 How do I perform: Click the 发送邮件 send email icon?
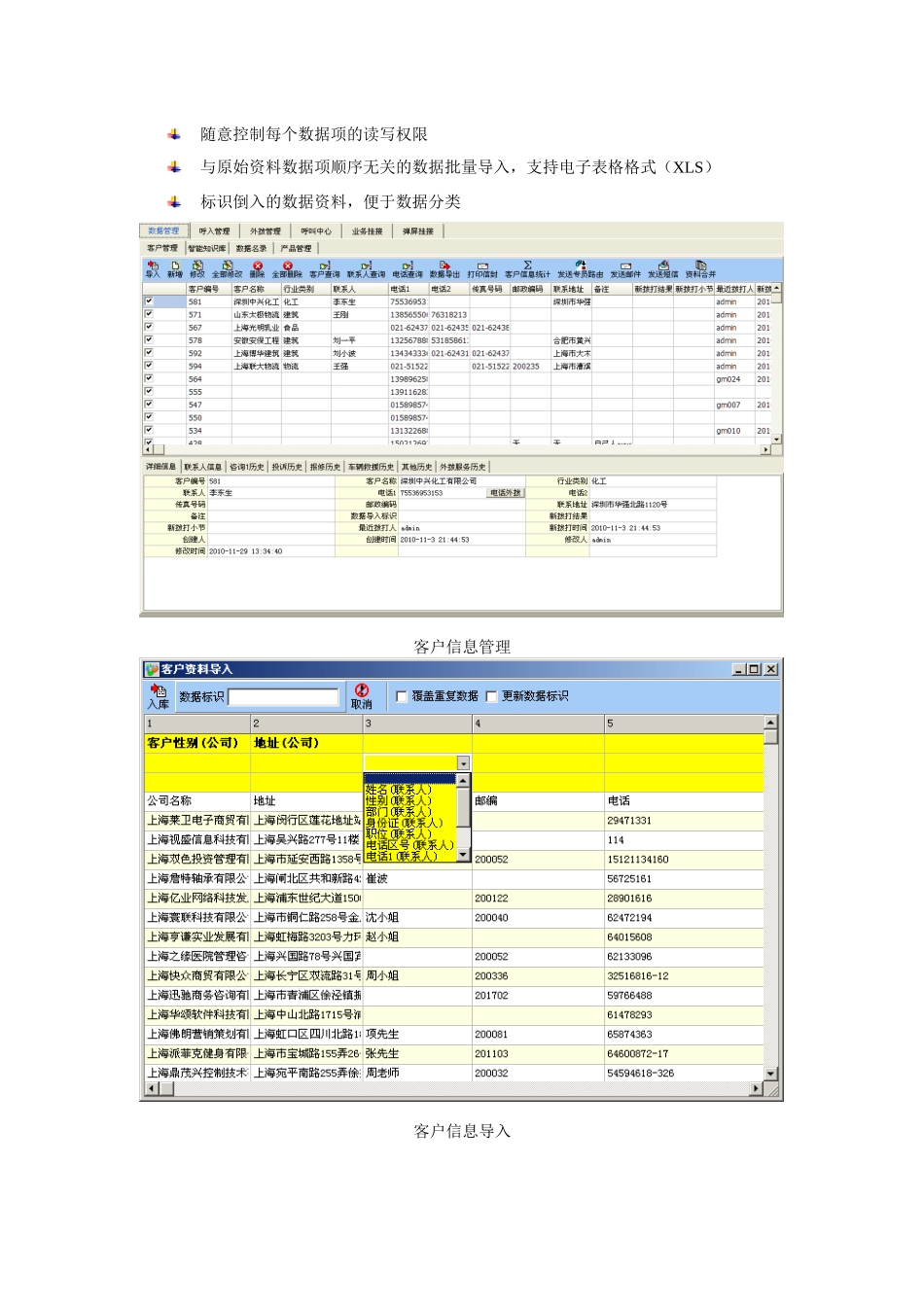pos(625,269)
